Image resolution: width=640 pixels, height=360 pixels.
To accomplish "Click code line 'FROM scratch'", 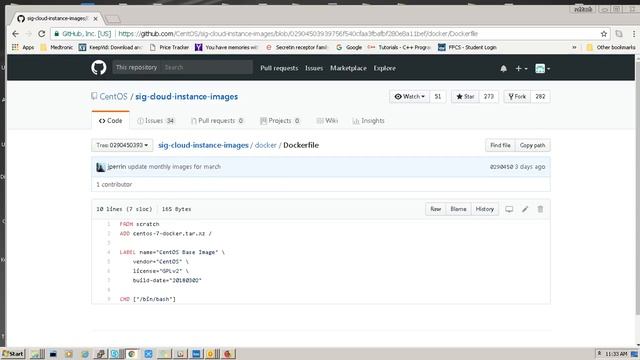I will coord(139,224).
